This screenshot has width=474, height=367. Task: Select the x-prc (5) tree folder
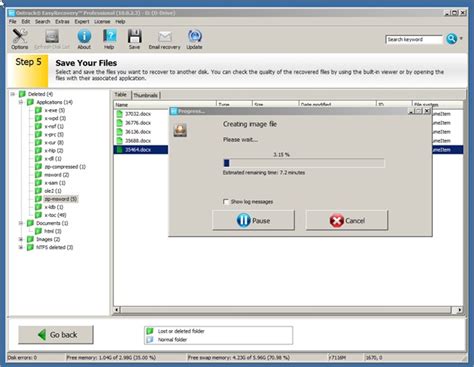[x=54, y=135]
